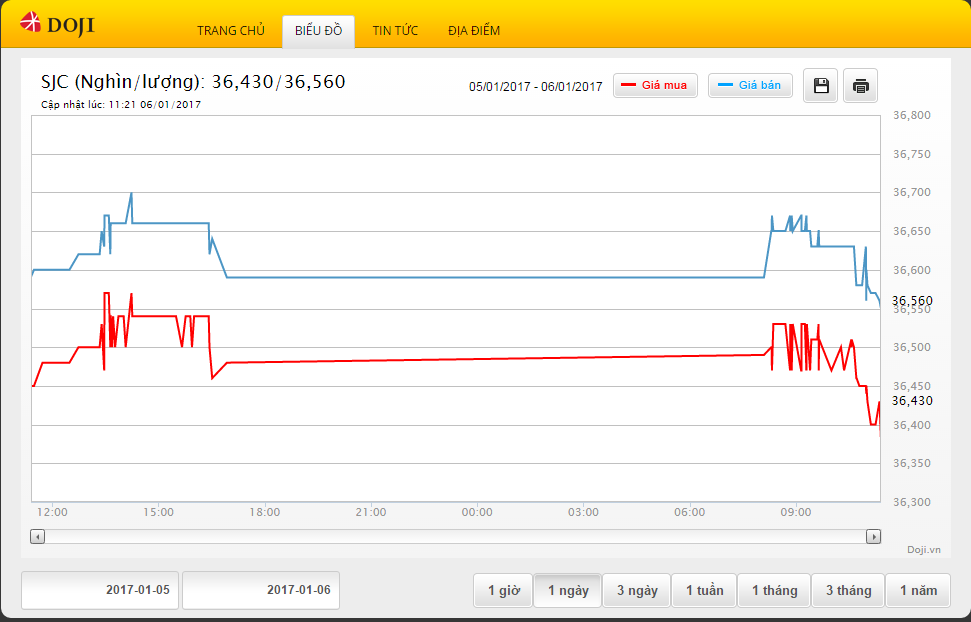This screenshot has width=971, height=622.
Task: Click the scrollbar right arrow
Action: [873, 537]
